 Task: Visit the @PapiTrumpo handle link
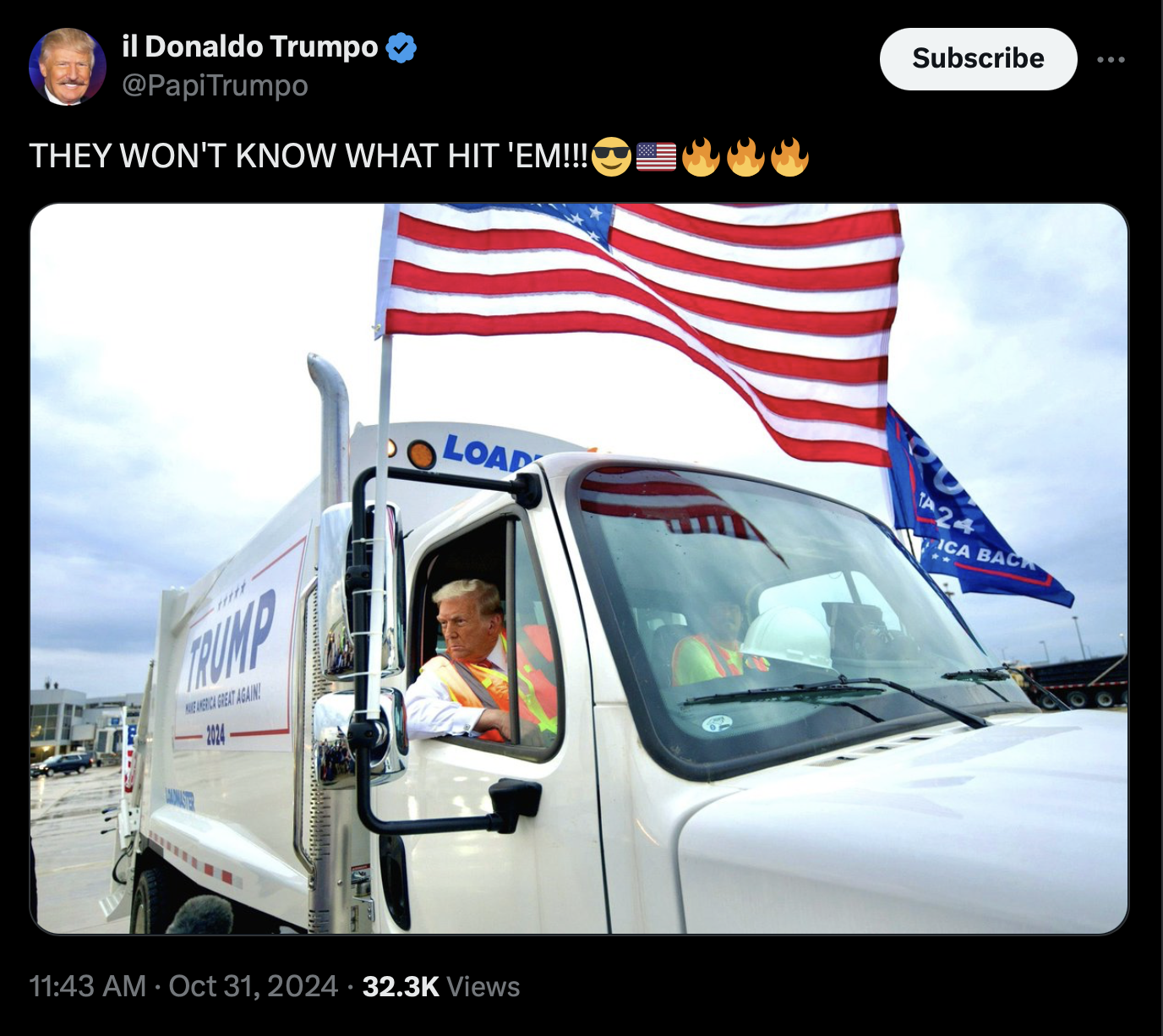pyautogui.click(x=216, y=85)
